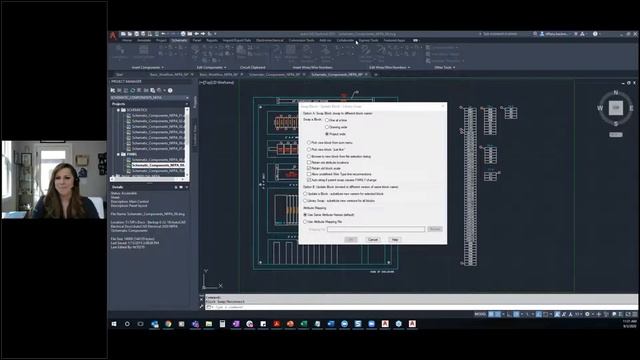
Task: Switch to the Reports ribbon tab
Action: tap(212, 40)
